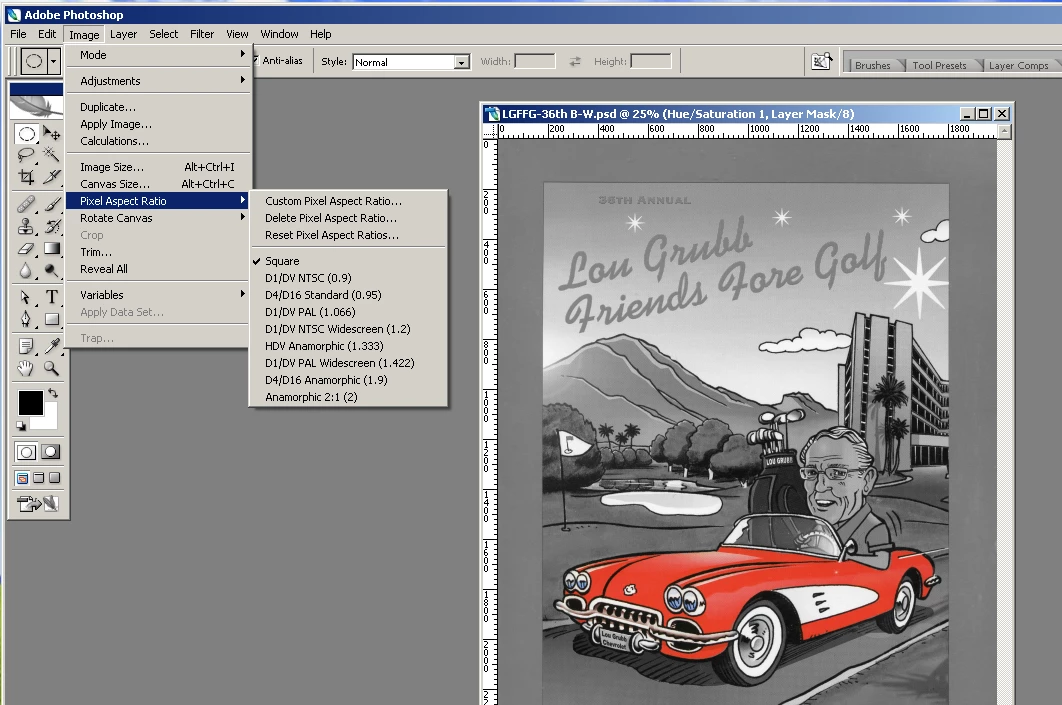
Task: Click the Width input field
Action: (x=534, y=61)
